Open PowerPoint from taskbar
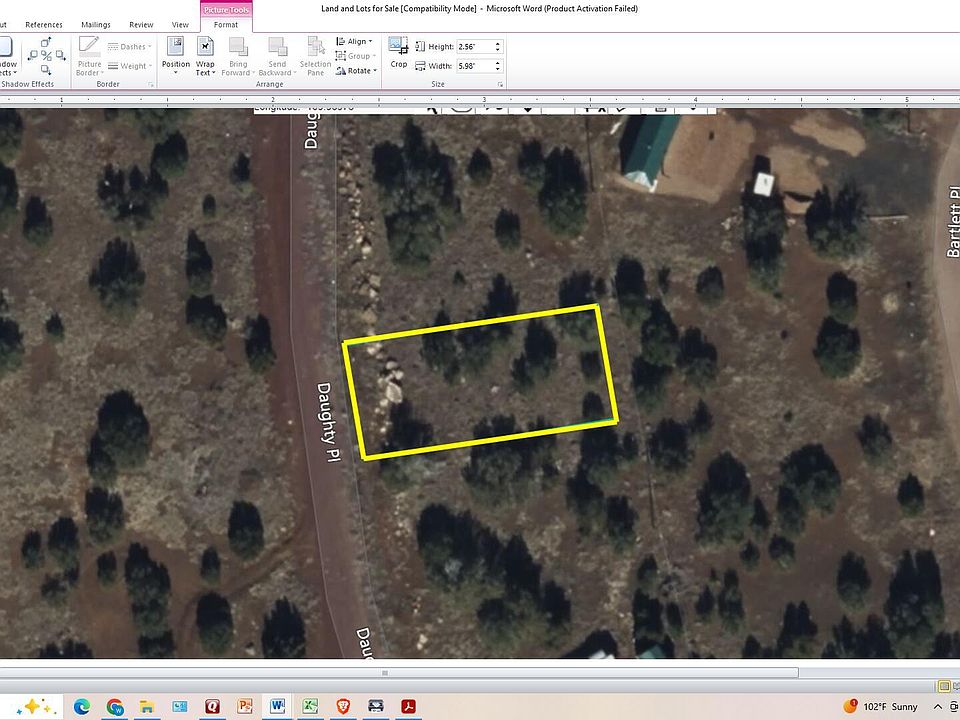 tap(245, 707)
